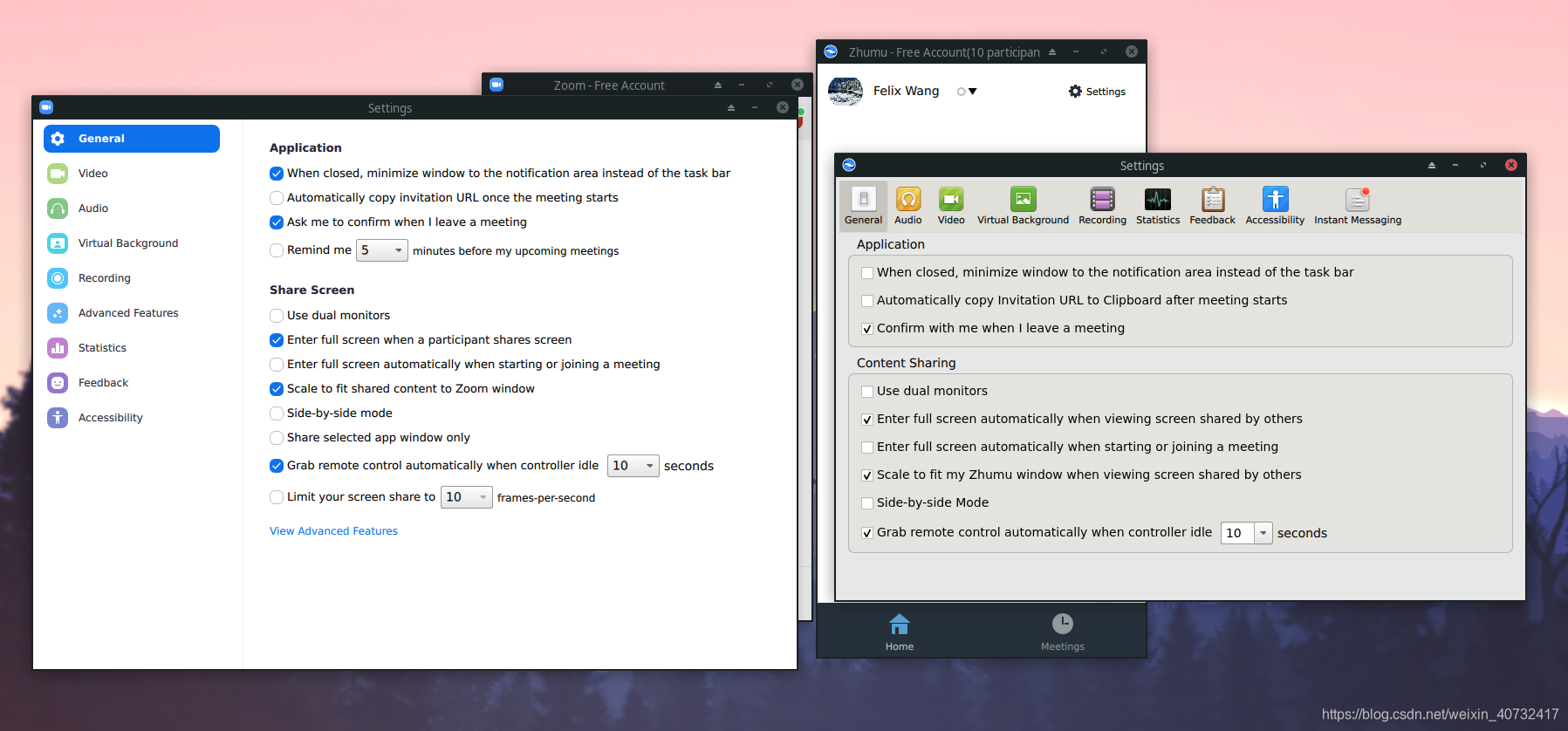Toggle keep-above arrow in Zhumu Settings titlebar

tap(1432, 165)
